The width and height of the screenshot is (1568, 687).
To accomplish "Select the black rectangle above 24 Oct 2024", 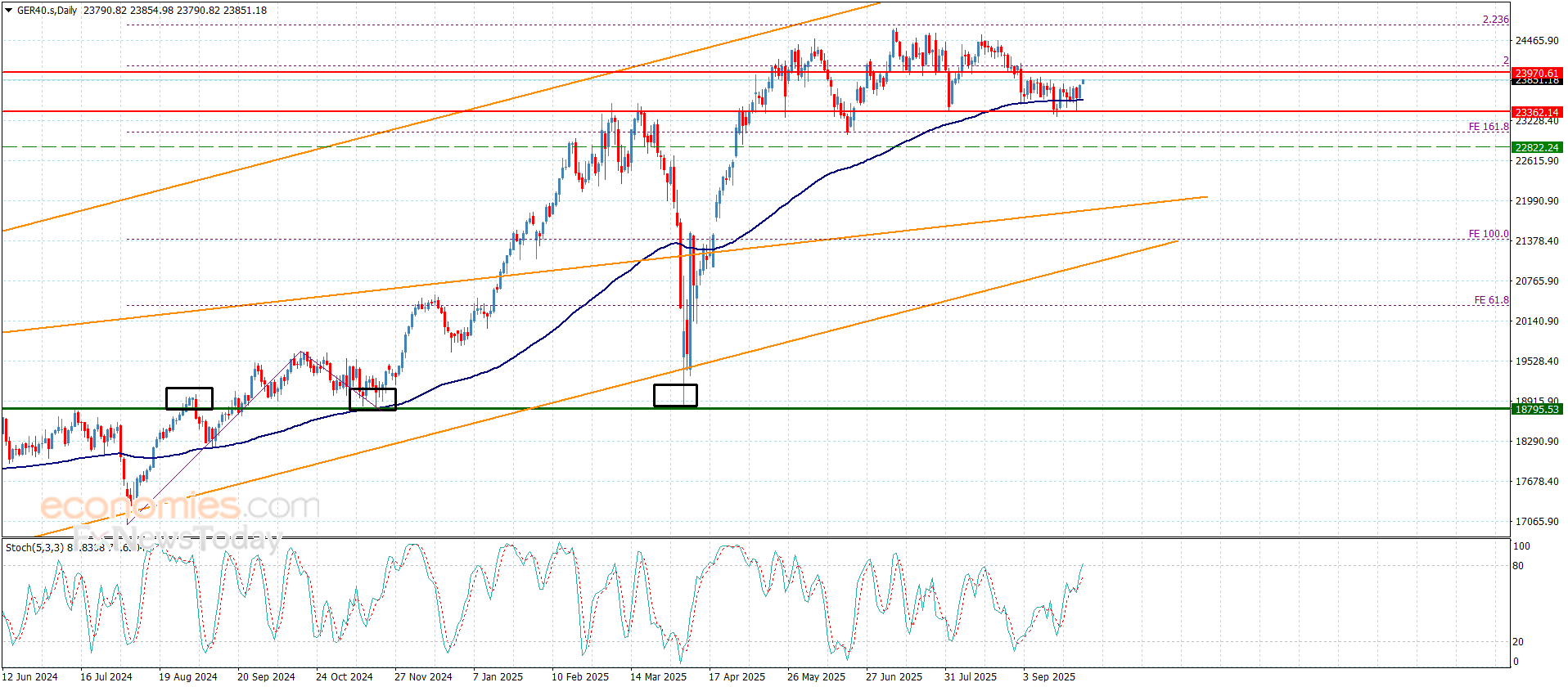I will coord(372,399).
